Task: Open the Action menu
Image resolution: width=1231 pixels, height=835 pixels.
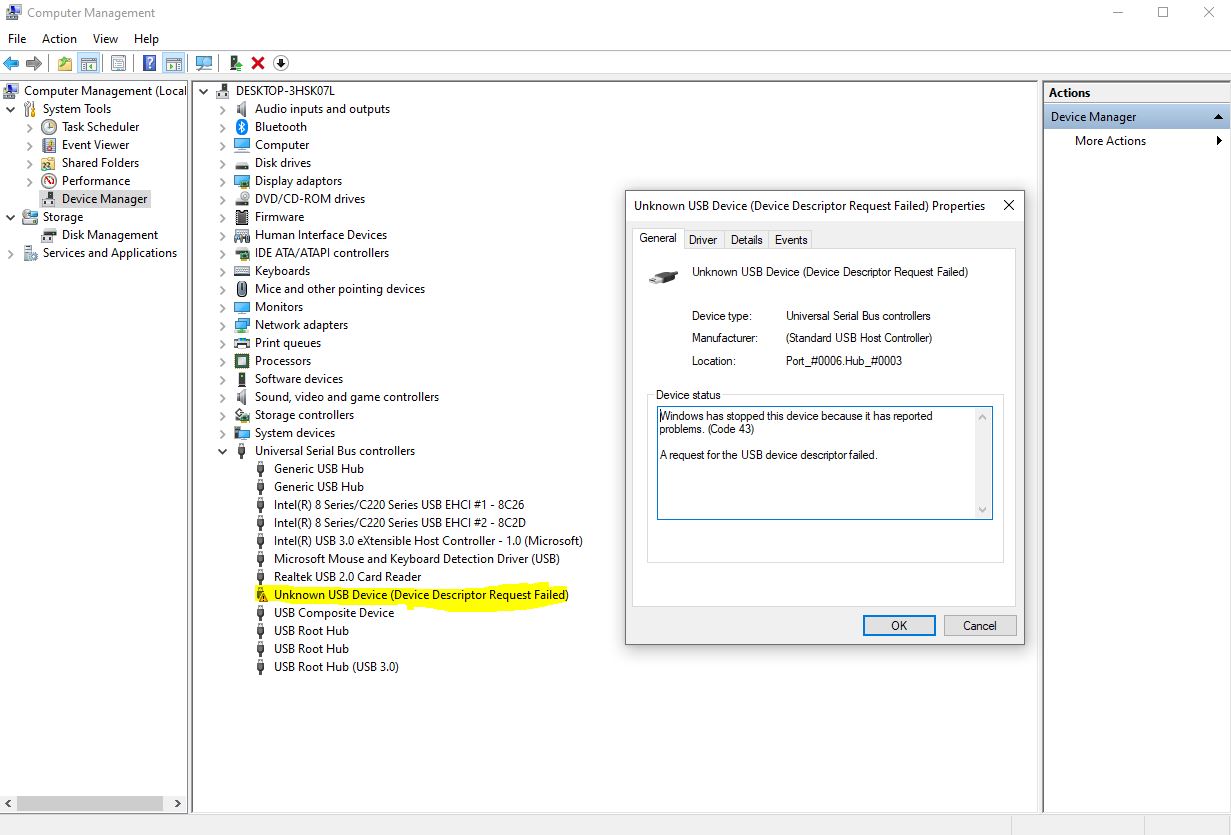Action: point(59,39)
